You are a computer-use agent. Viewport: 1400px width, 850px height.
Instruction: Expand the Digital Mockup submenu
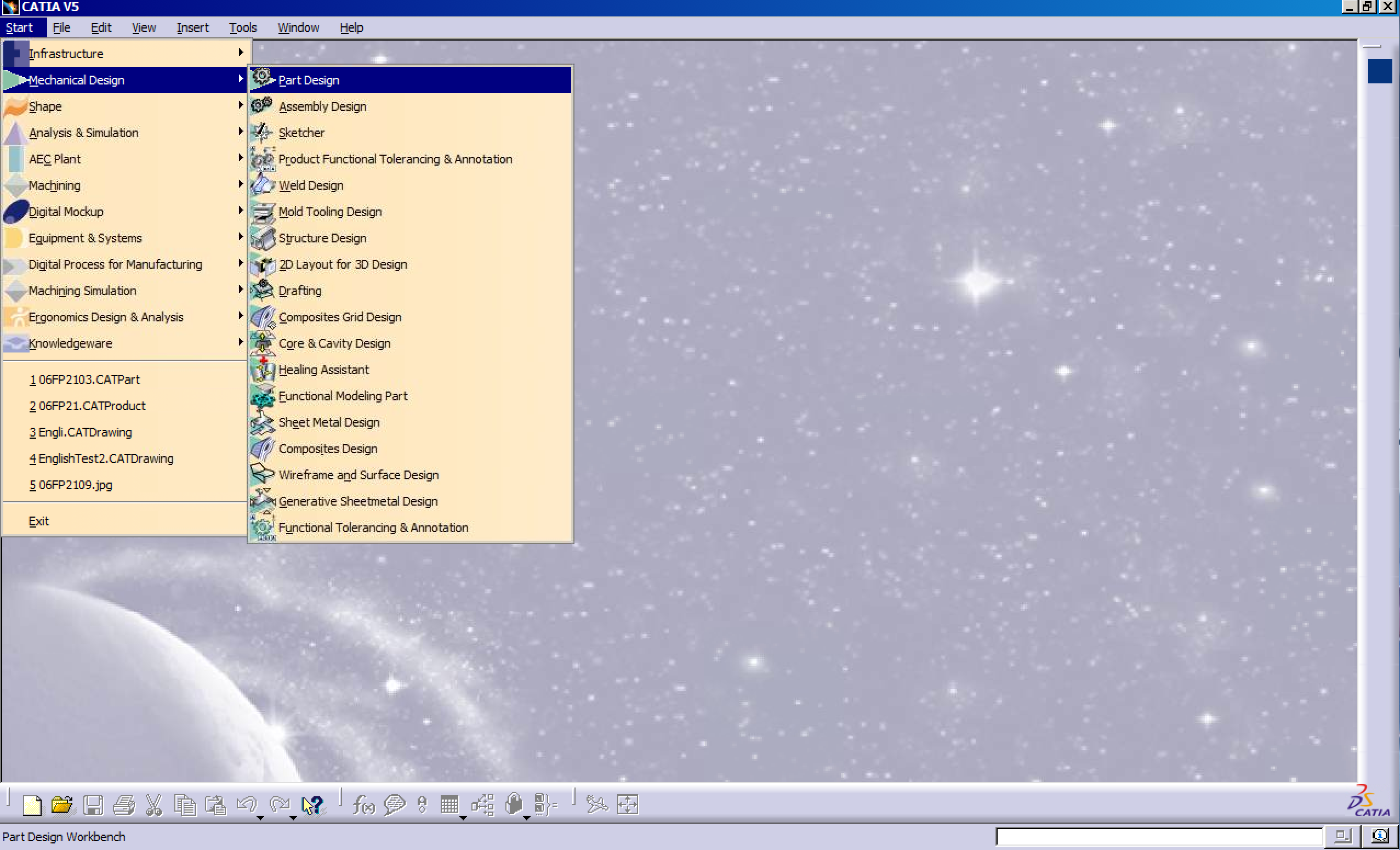click(124, 212)
